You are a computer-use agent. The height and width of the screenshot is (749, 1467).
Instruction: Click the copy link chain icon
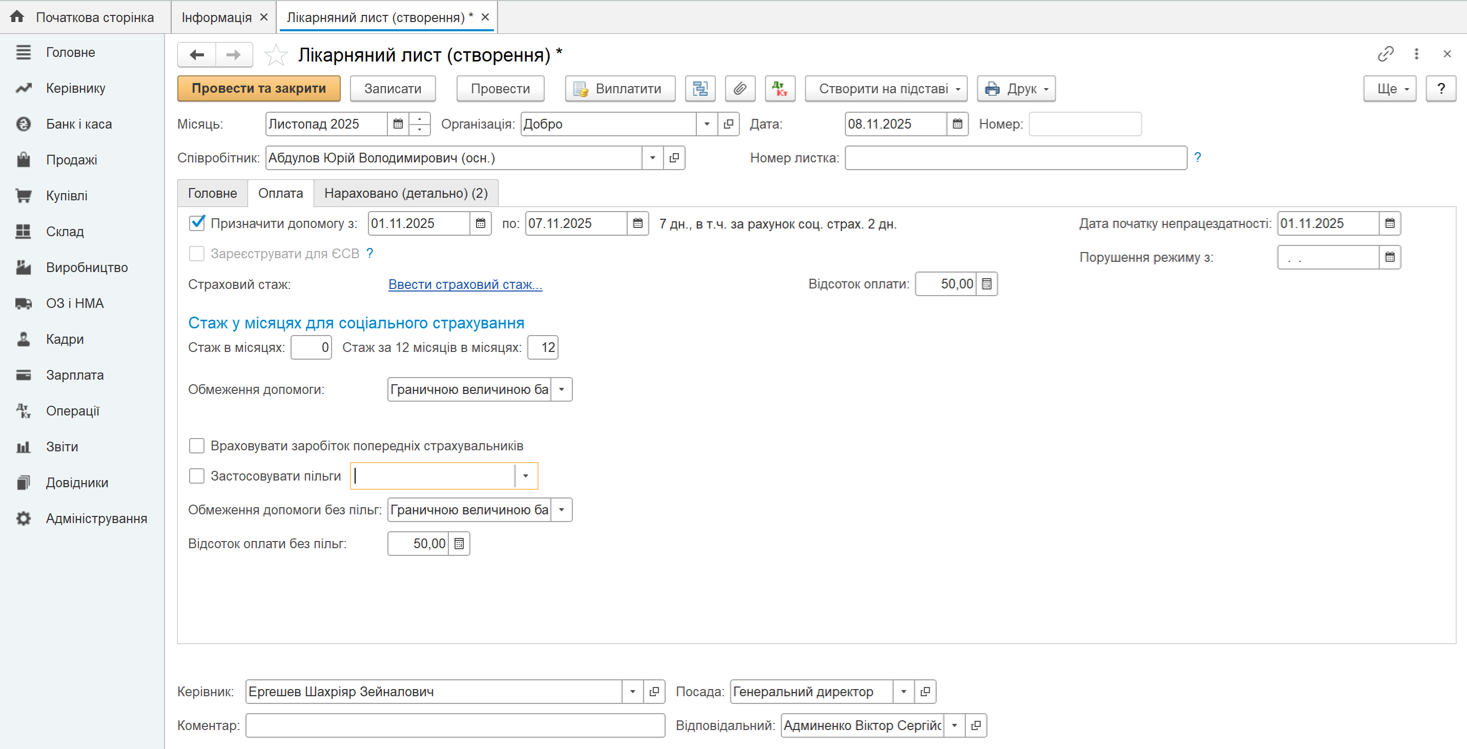click(1385, 54)
